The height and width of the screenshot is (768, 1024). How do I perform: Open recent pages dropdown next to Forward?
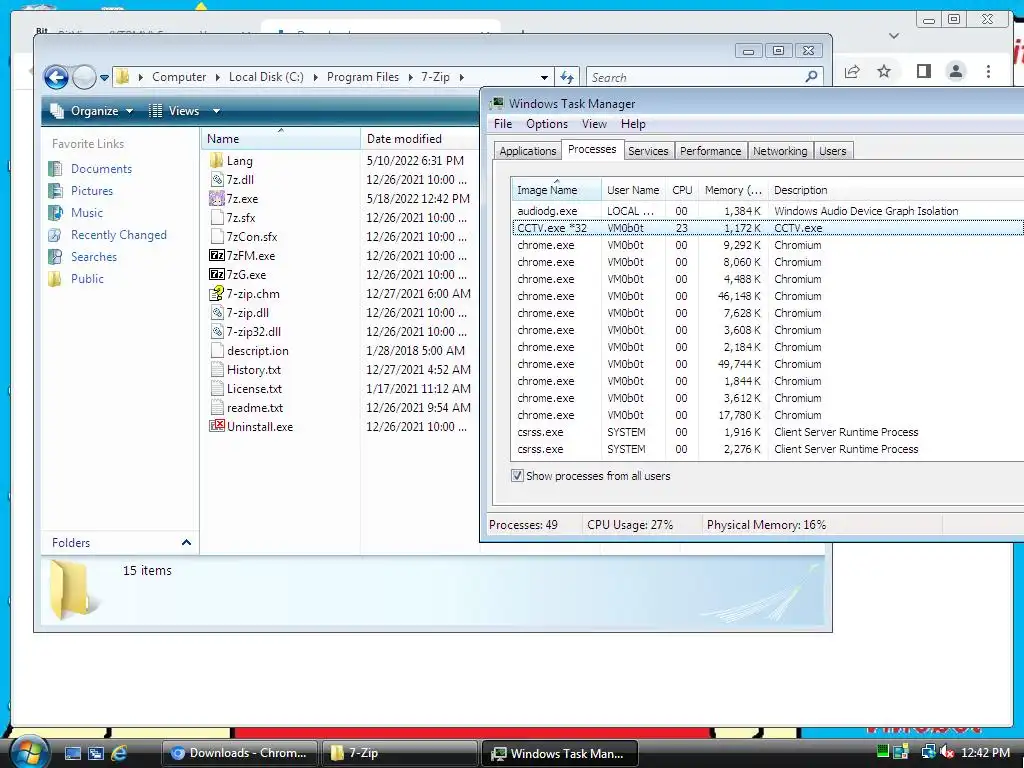104,78
